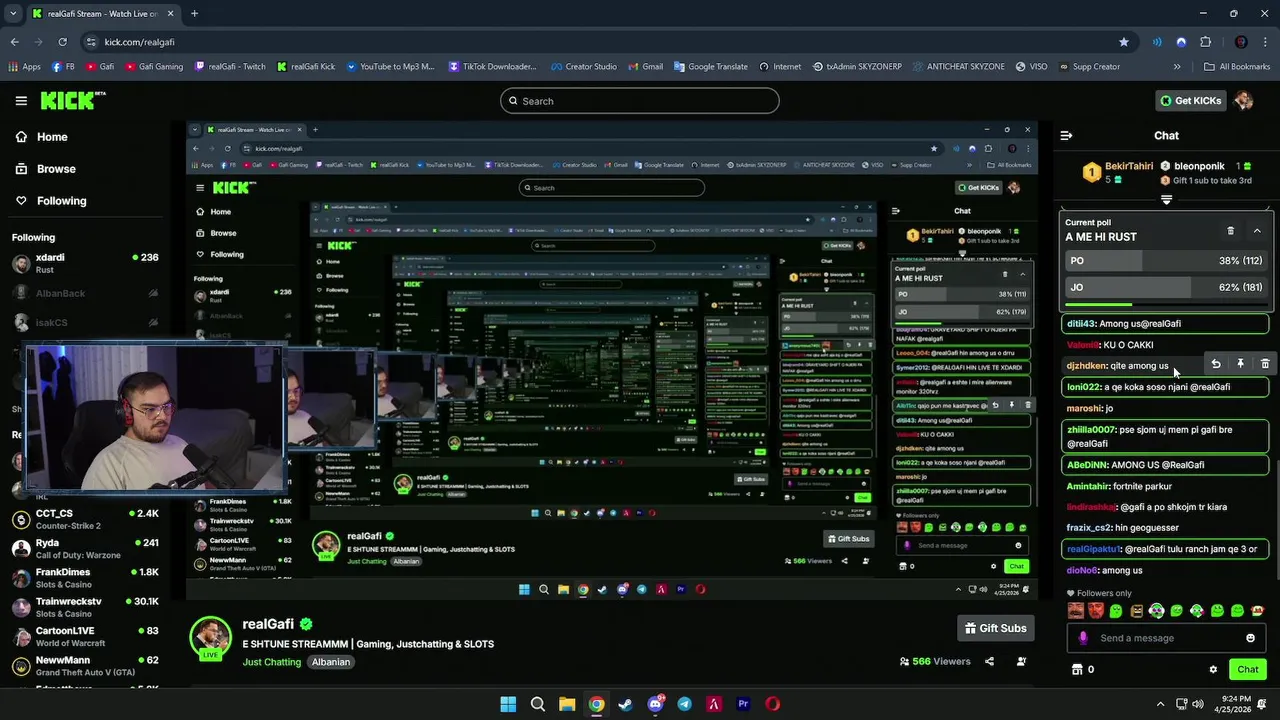
Task: Click the green Chat send button
Action: (1248, 669)
